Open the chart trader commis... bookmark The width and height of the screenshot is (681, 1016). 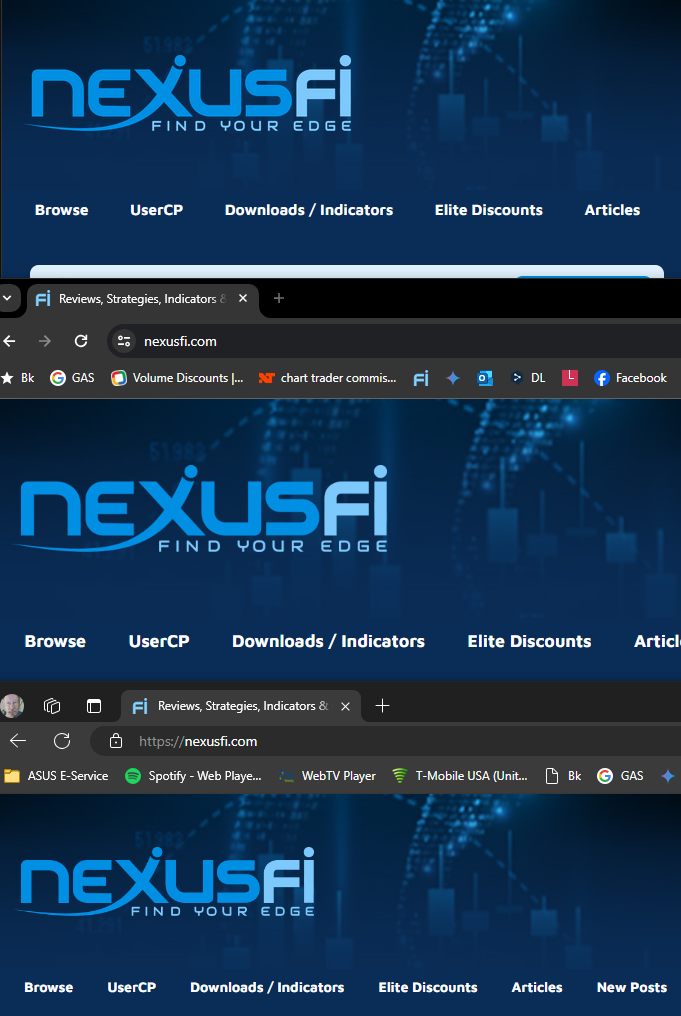pyautogui.click(x=327, y=378)
